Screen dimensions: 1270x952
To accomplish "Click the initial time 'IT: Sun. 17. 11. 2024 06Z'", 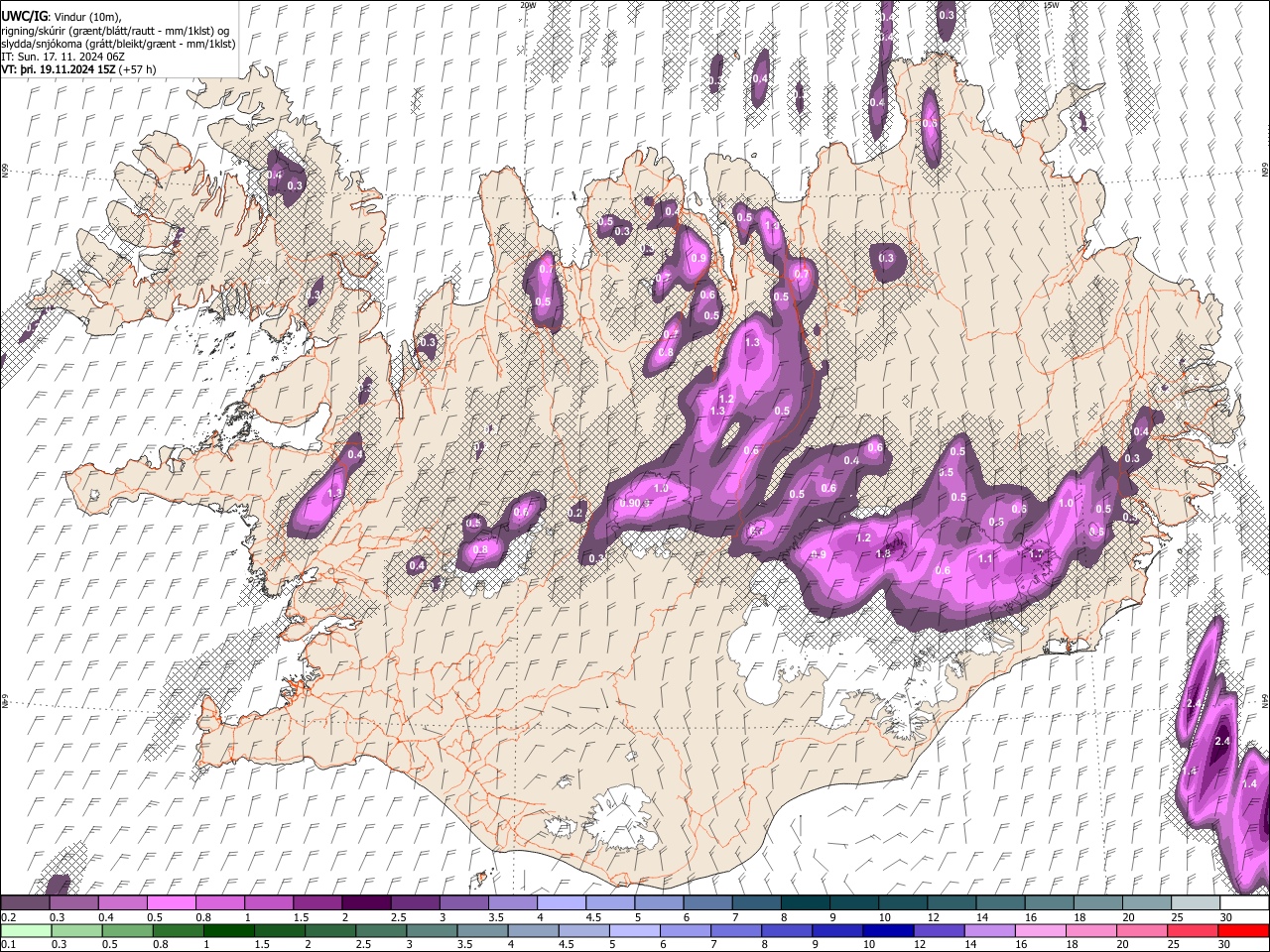I will (63, 57).
